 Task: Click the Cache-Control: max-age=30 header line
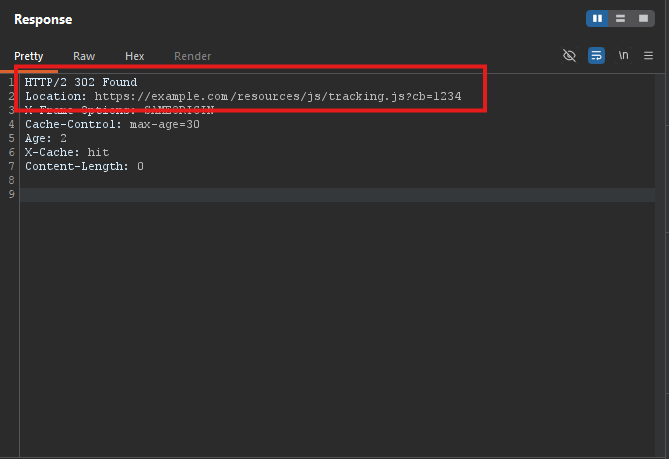pyautogui.click(x=112, y=124)
